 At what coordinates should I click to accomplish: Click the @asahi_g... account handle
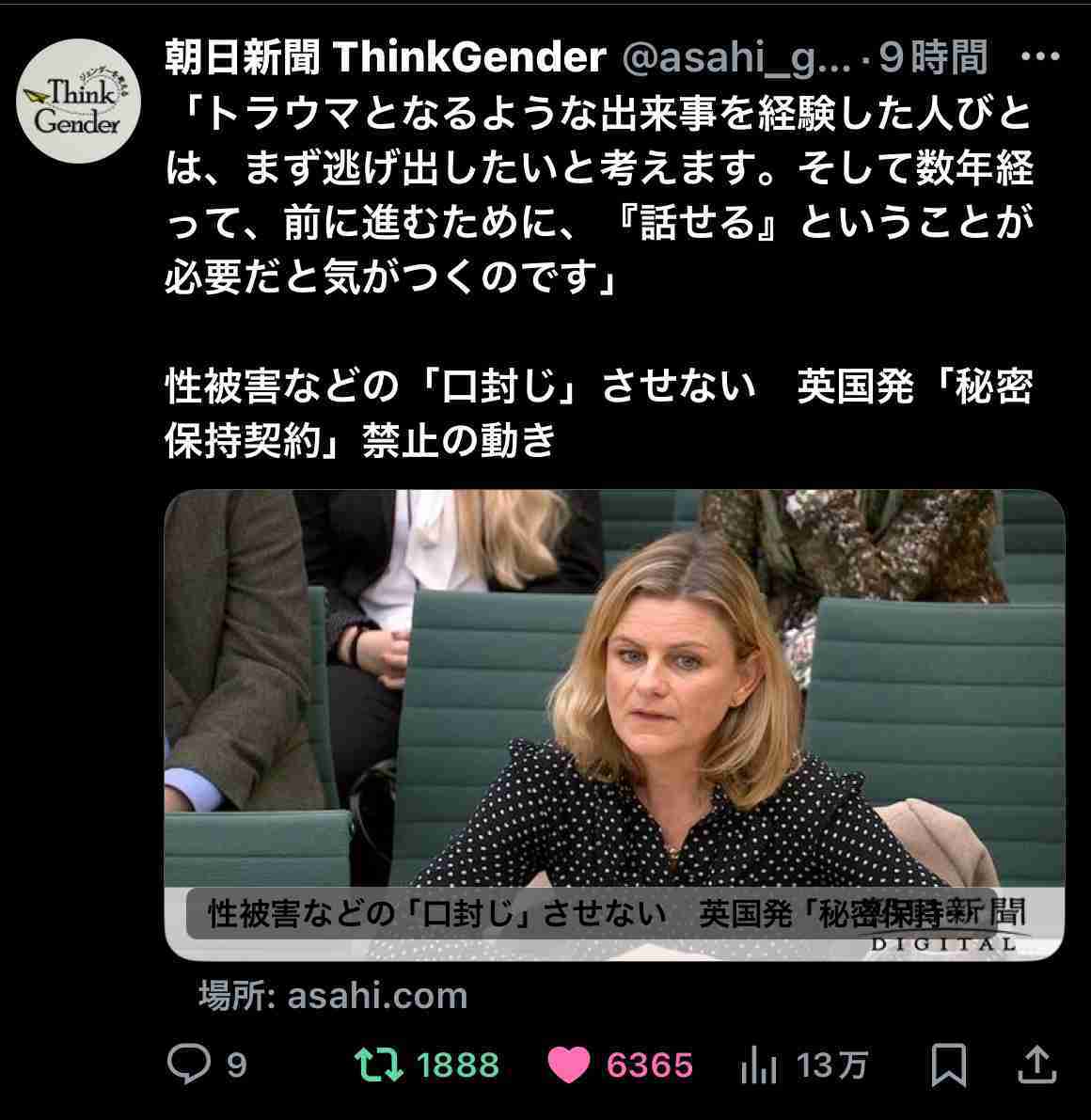tap(736, 58)
